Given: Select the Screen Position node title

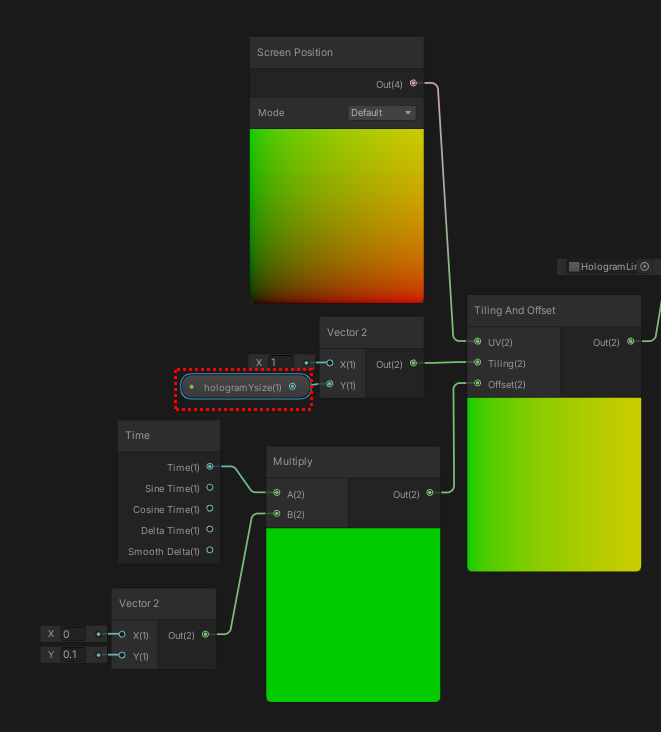Looking at the screenshot, I should [295, 52].
